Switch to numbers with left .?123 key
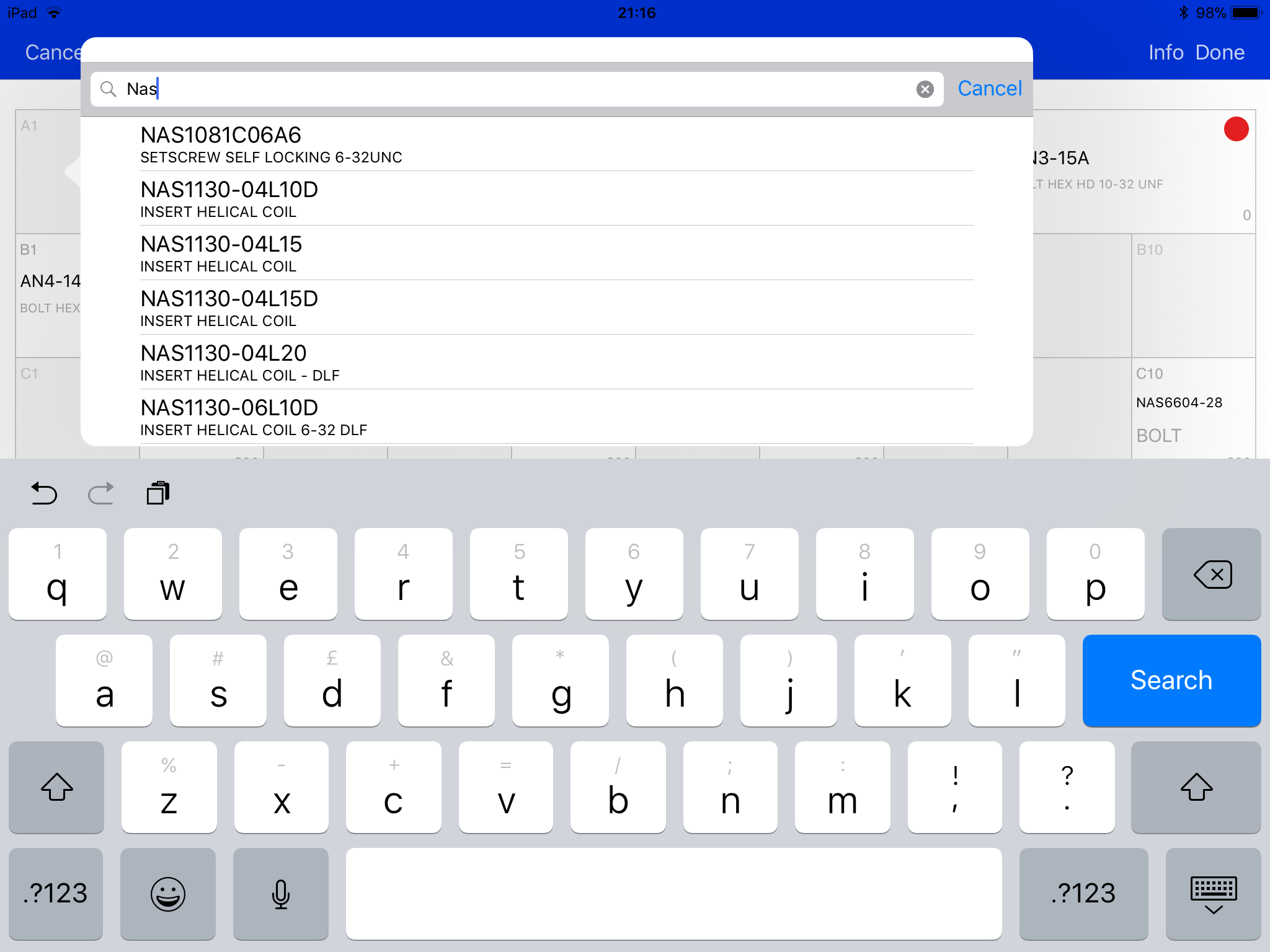This screenshot has width=1270, height=952. click(56, 893)
